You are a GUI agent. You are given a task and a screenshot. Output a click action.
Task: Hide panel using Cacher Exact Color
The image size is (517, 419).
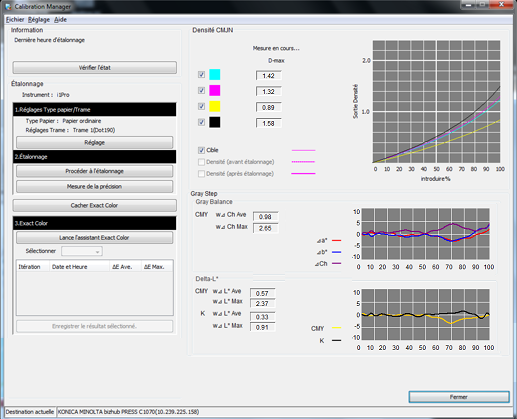pos(95,205)
